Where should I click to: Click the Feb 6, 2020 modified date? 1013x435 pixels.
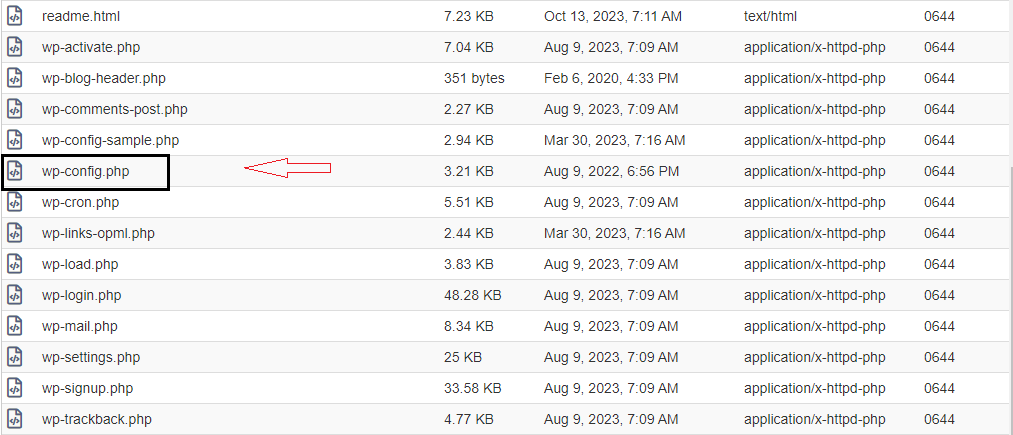[x=611, y=78]
